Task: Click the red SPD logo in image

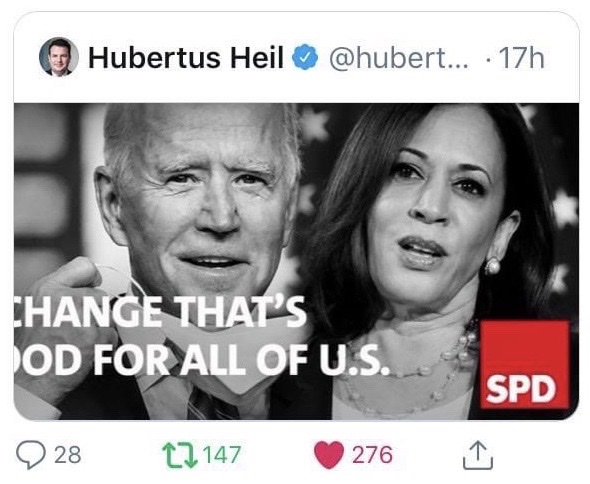Action: click(x=525, y=364)
